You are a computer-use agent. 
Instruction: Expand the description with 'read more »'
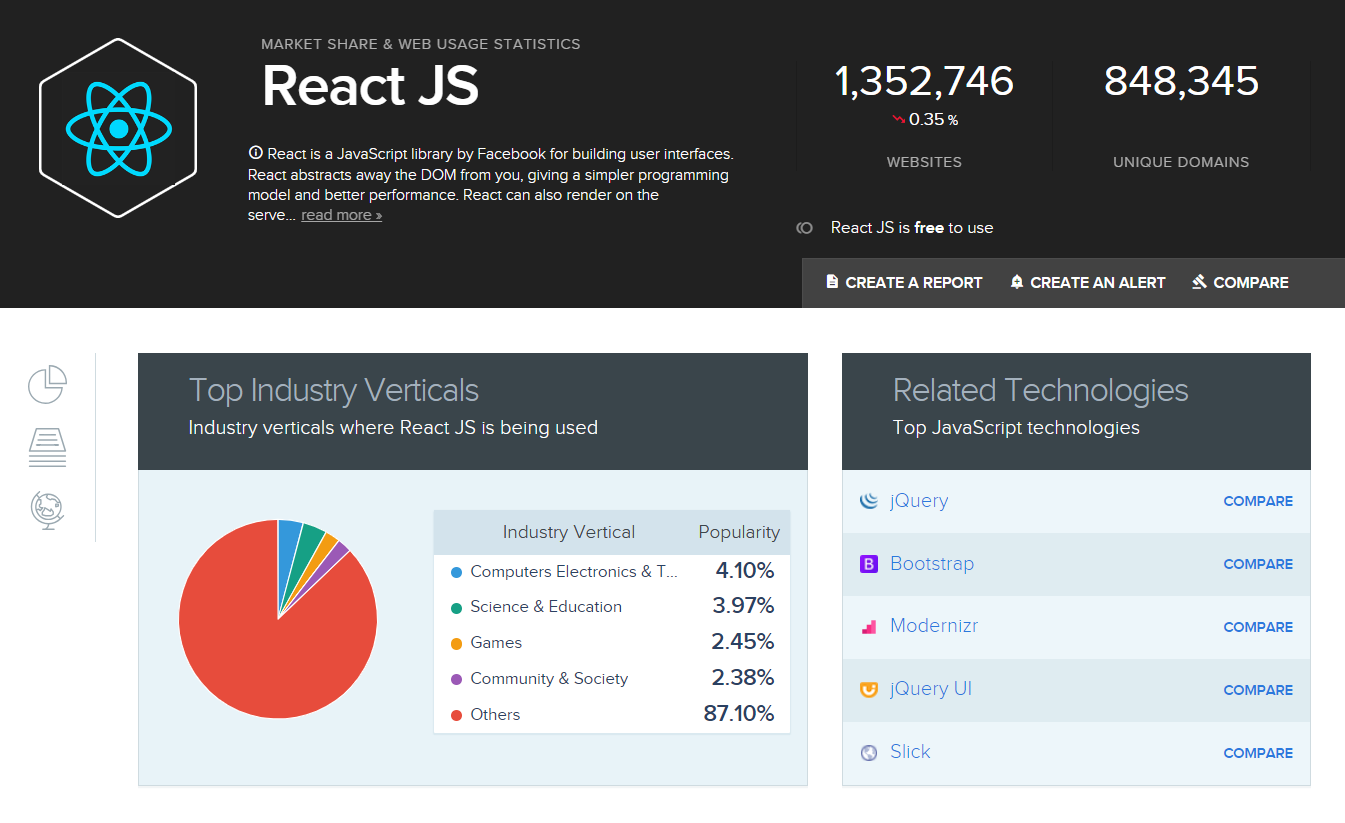click(x=341, y=214)
